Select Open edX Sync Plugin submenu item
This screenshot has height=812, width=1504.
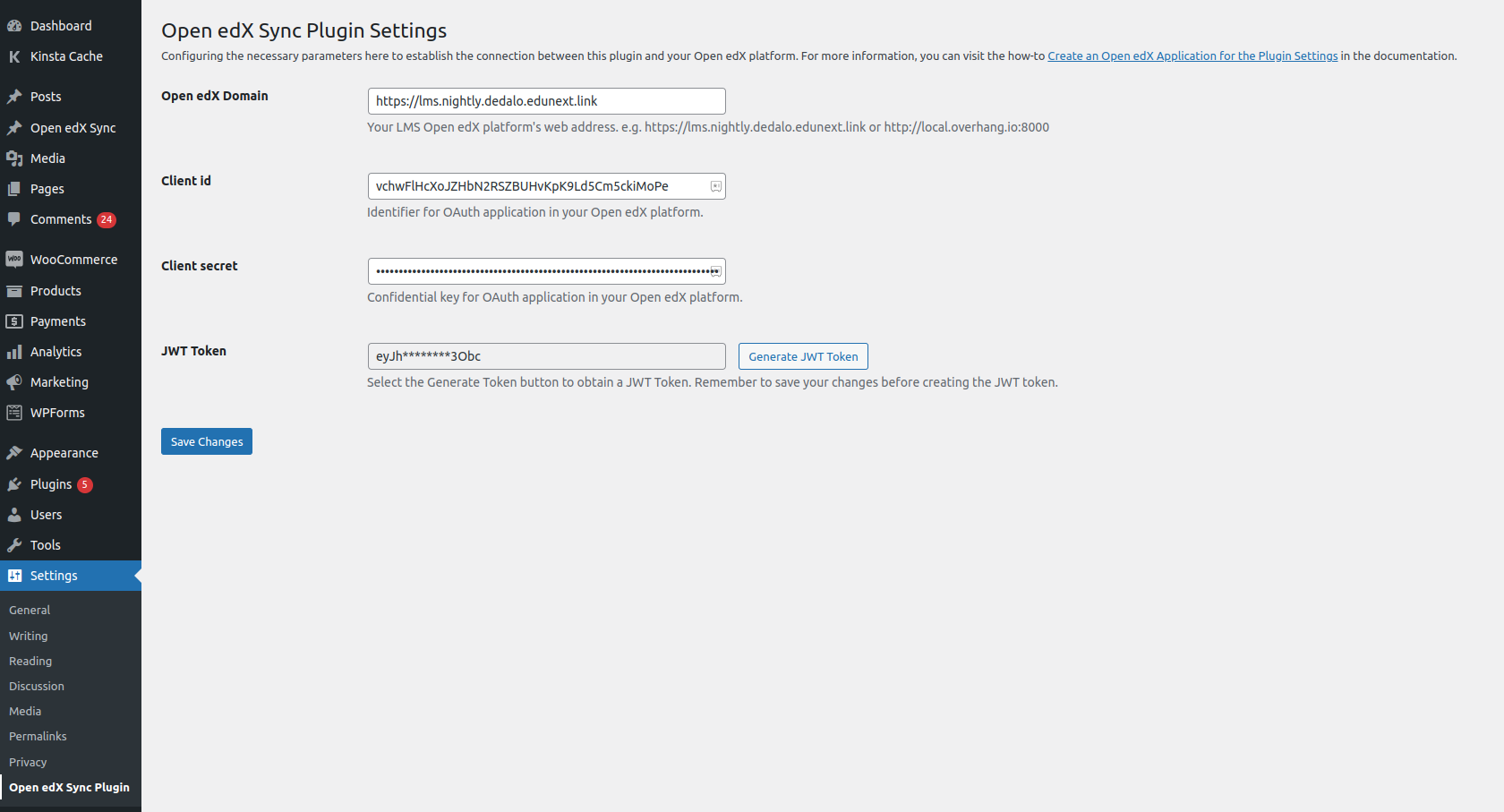pos(69,788)
